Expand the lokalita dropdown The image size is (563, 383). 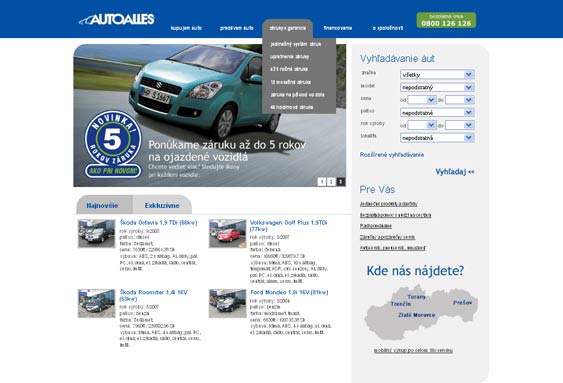[x=437, y=138]
